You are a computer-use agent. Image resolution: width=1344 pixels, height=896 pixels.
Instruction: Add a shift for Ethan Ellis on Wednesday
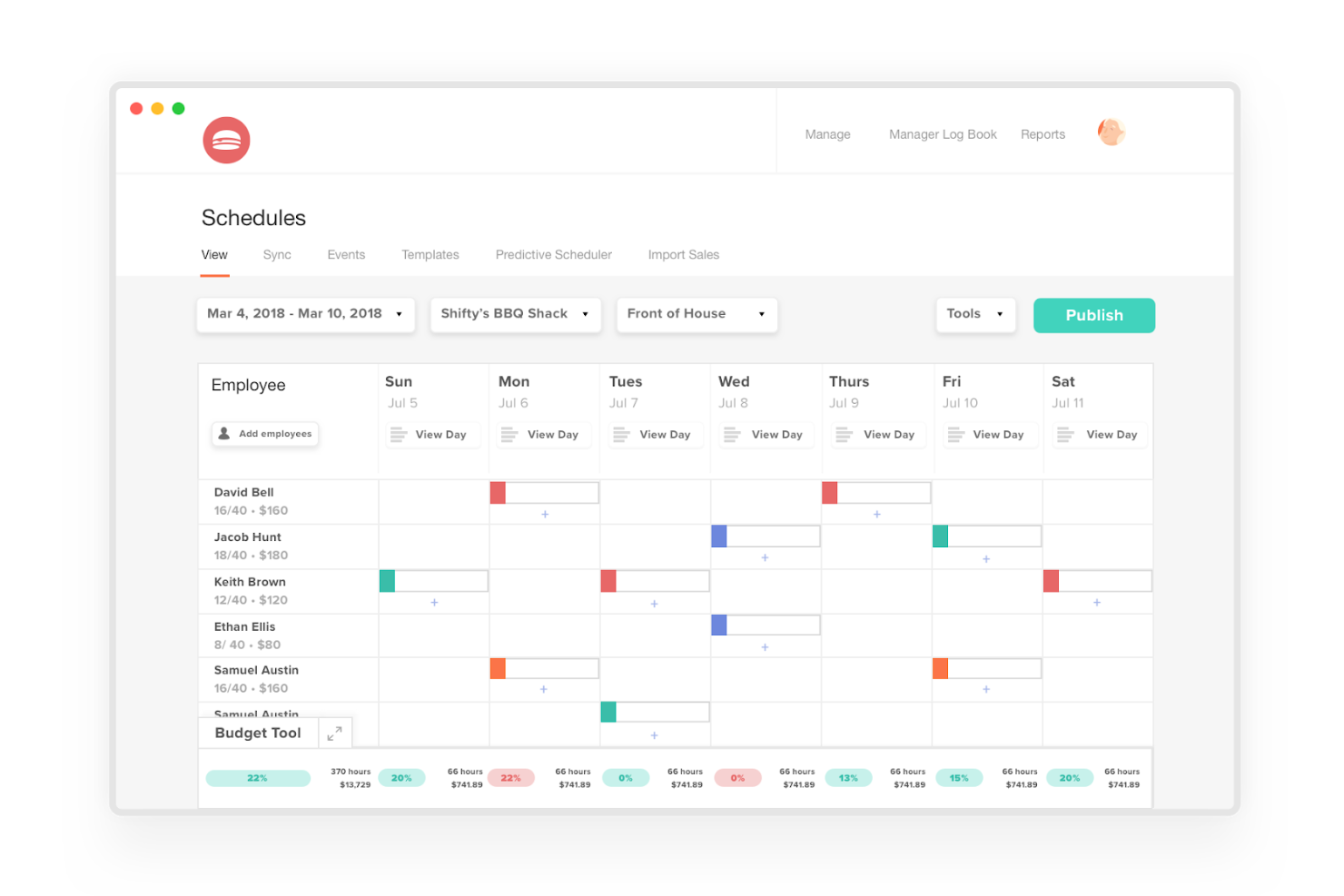click(765, 647)
